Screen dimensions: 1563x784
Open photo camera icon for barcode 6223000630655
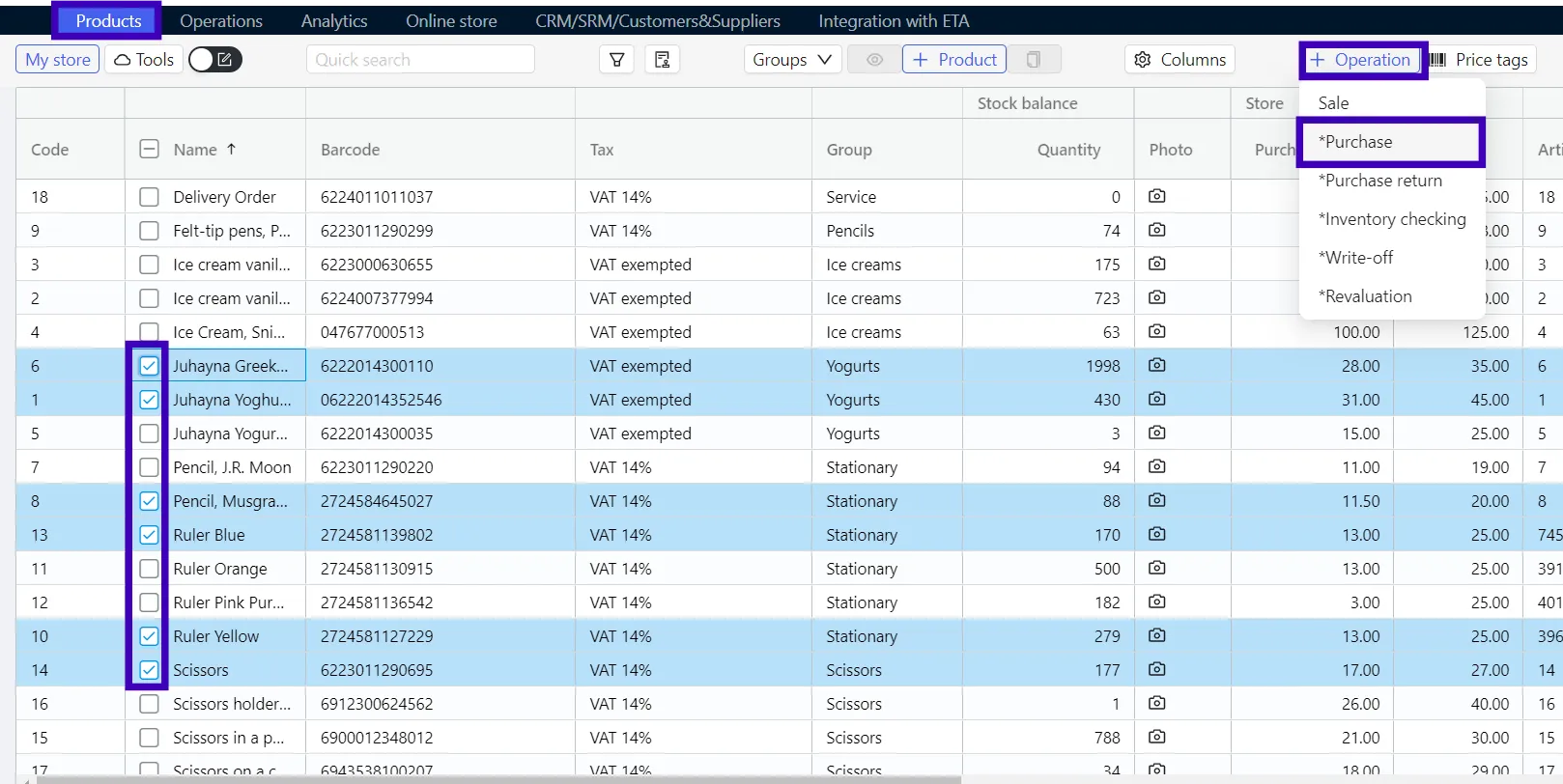1156,264
